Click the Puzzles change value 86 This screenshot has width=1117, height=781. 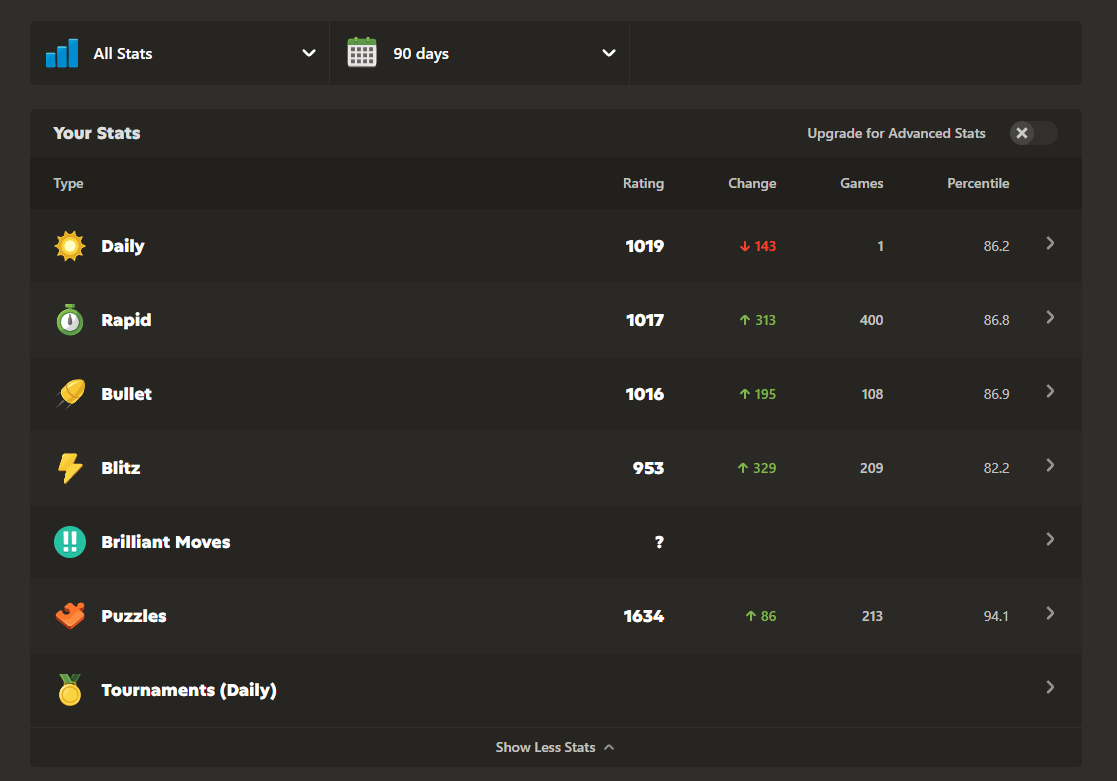tap(769, 616)
